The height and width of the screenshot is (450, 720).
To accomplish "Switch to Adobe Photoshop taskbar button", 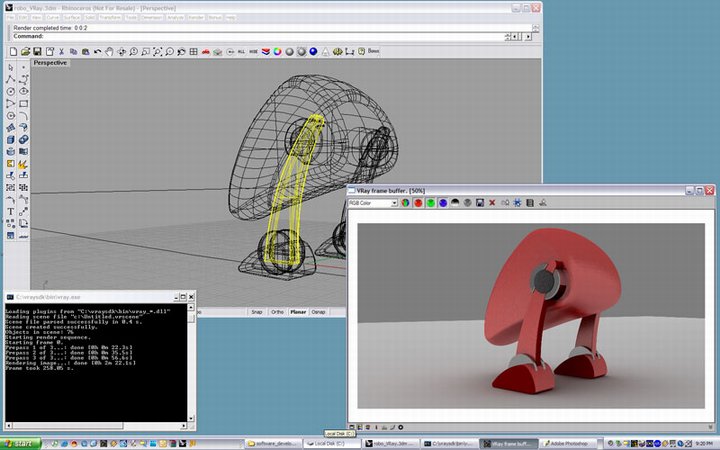I will coord(569,444).
